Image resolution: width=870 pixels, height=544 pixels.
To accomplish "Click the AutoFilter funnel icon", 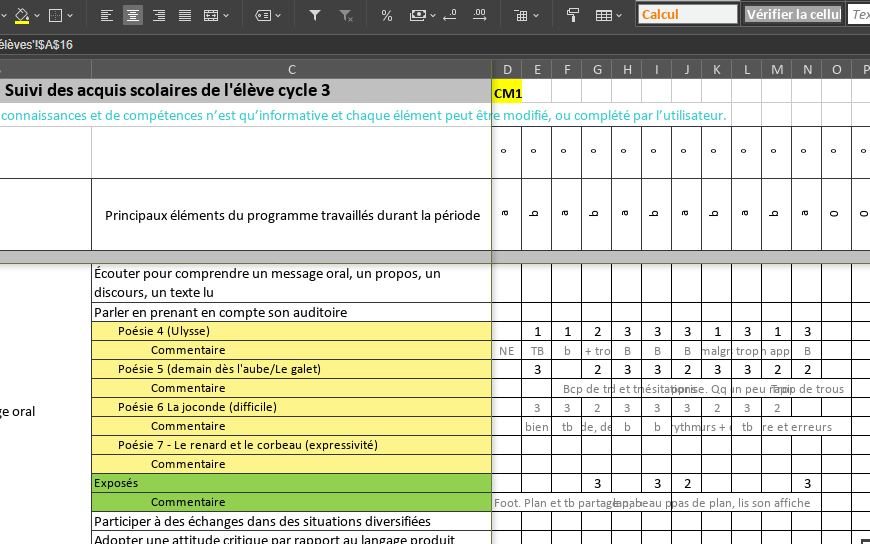I will click(315, 16).
